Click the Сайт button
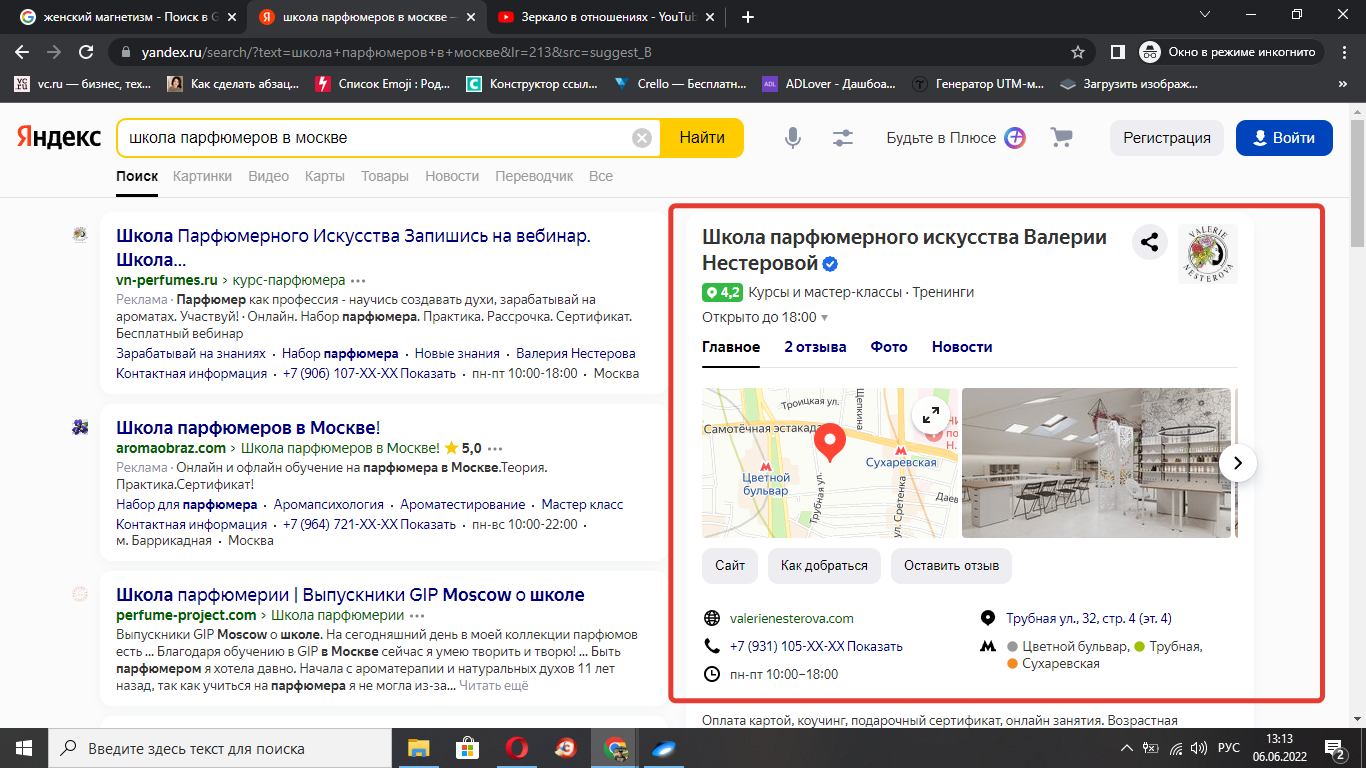The width and height of the screenshot is (1366, 768). pyautogui.click(x=730, y=565)
